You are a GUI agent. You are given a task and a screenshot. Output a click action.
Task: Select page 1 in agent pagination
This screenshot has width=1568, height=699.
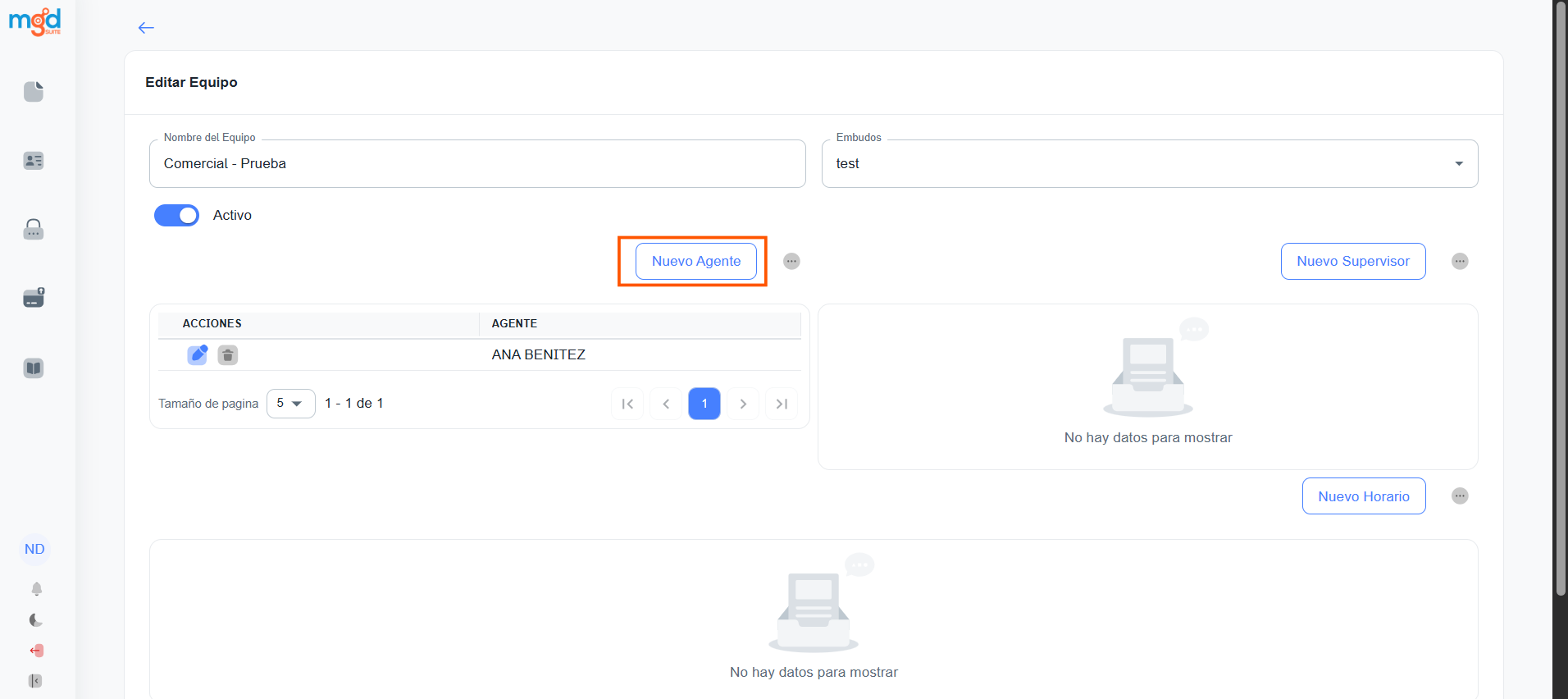[x=704, y=404]
